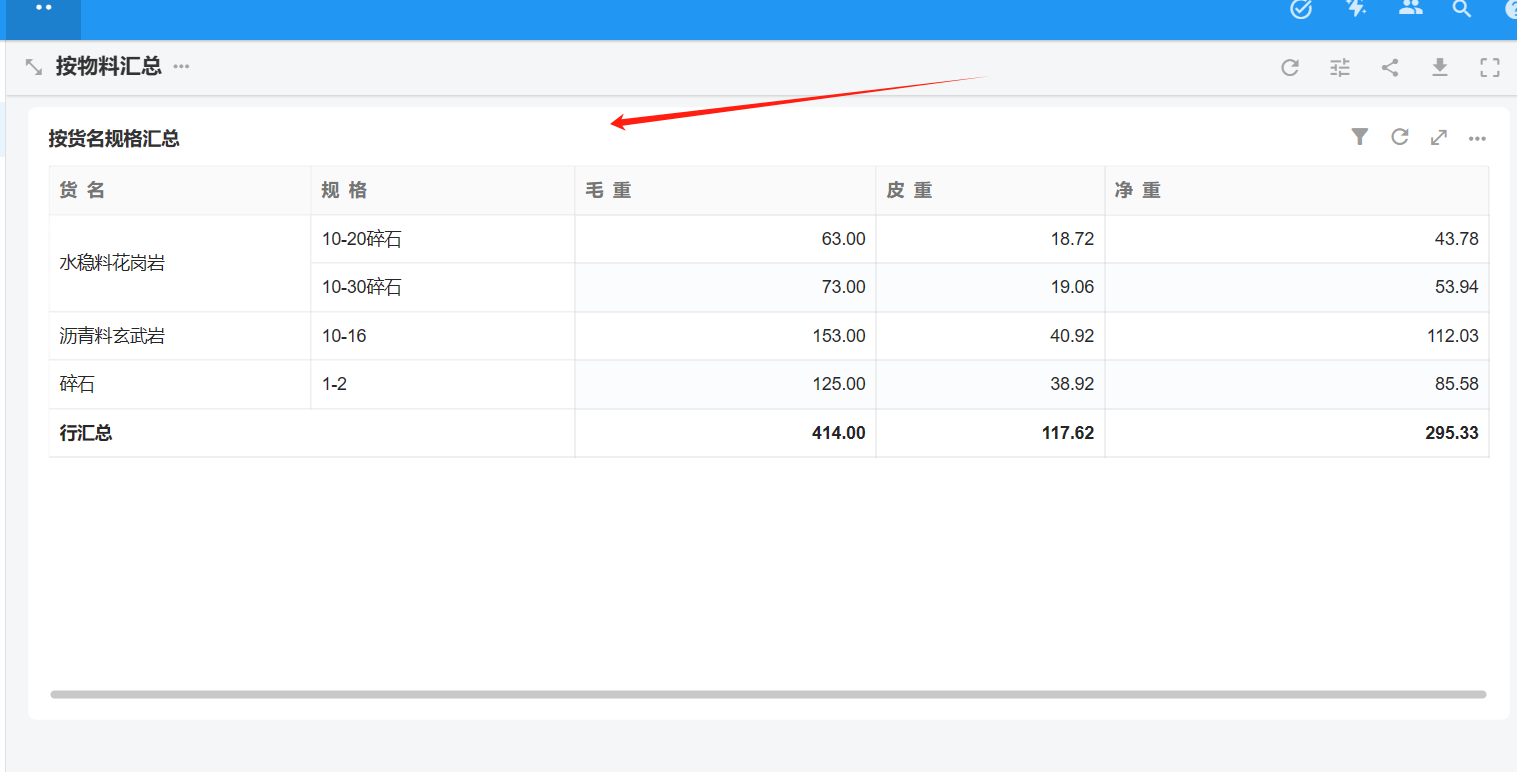Click the search magnifier icon in header
Viewport: 1517px width, 772px height.
[1462, 10]
